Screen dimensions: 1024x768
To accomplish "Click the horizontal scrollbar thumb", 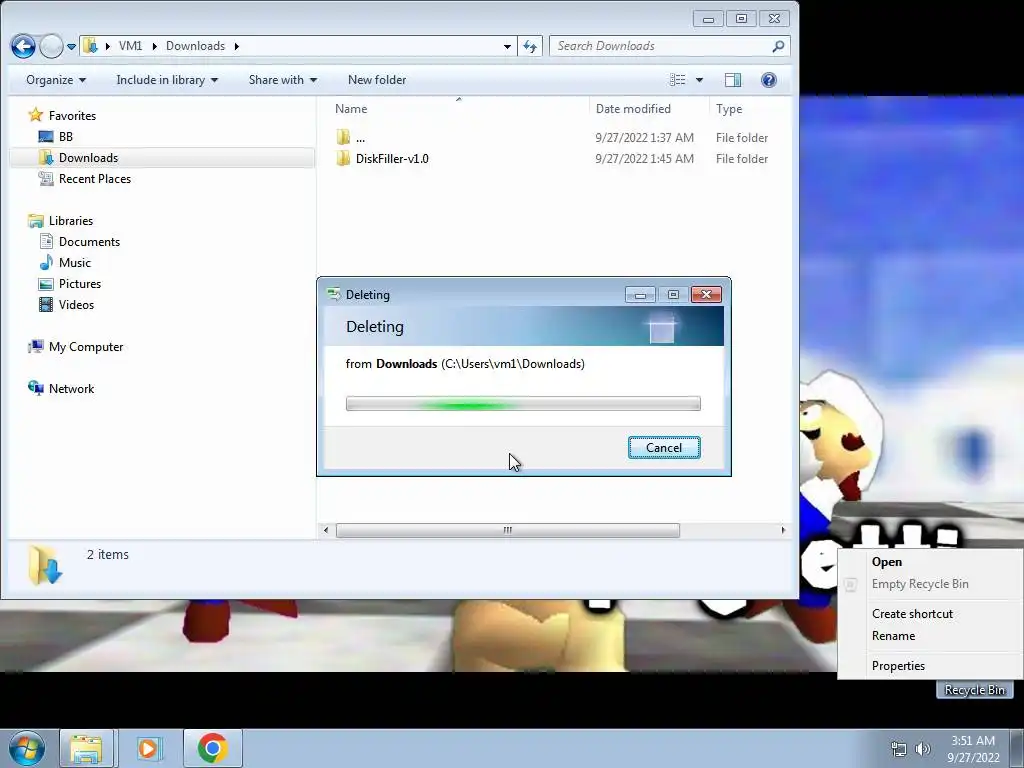I will pos(507,530).
